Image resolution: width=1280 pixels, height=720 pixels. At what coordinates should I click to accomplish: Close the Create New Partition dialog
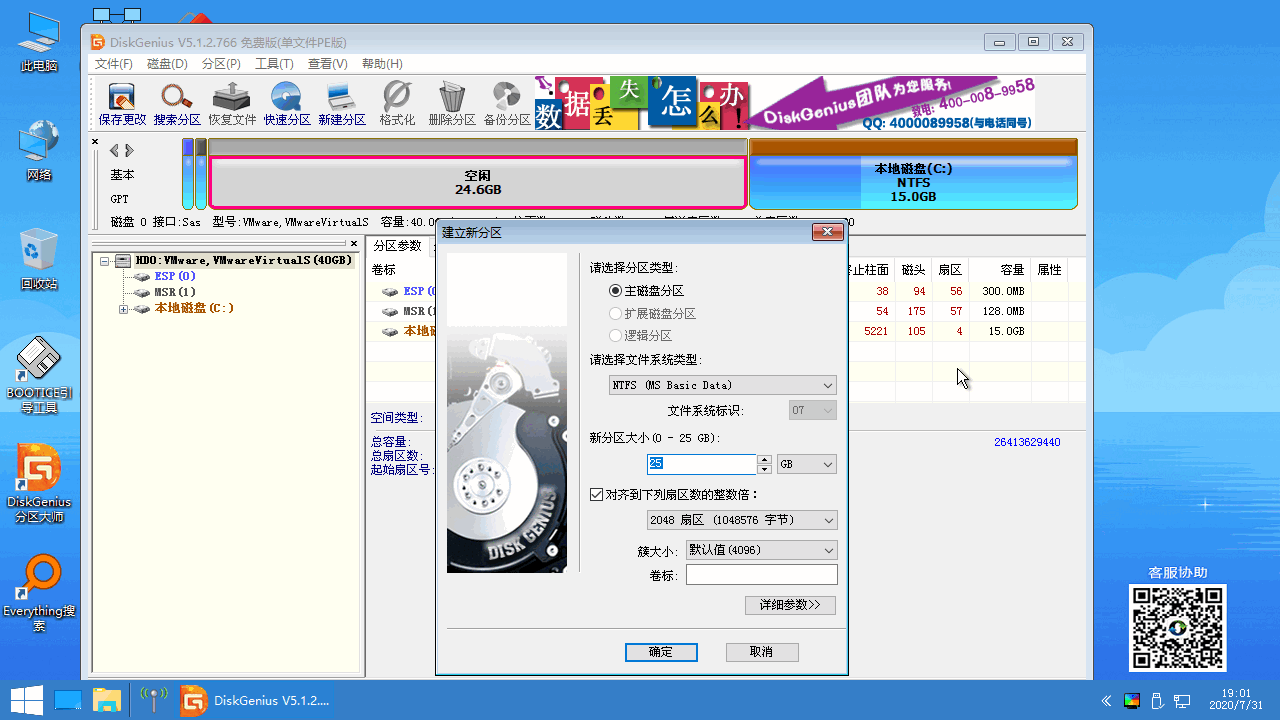[827, 233]
